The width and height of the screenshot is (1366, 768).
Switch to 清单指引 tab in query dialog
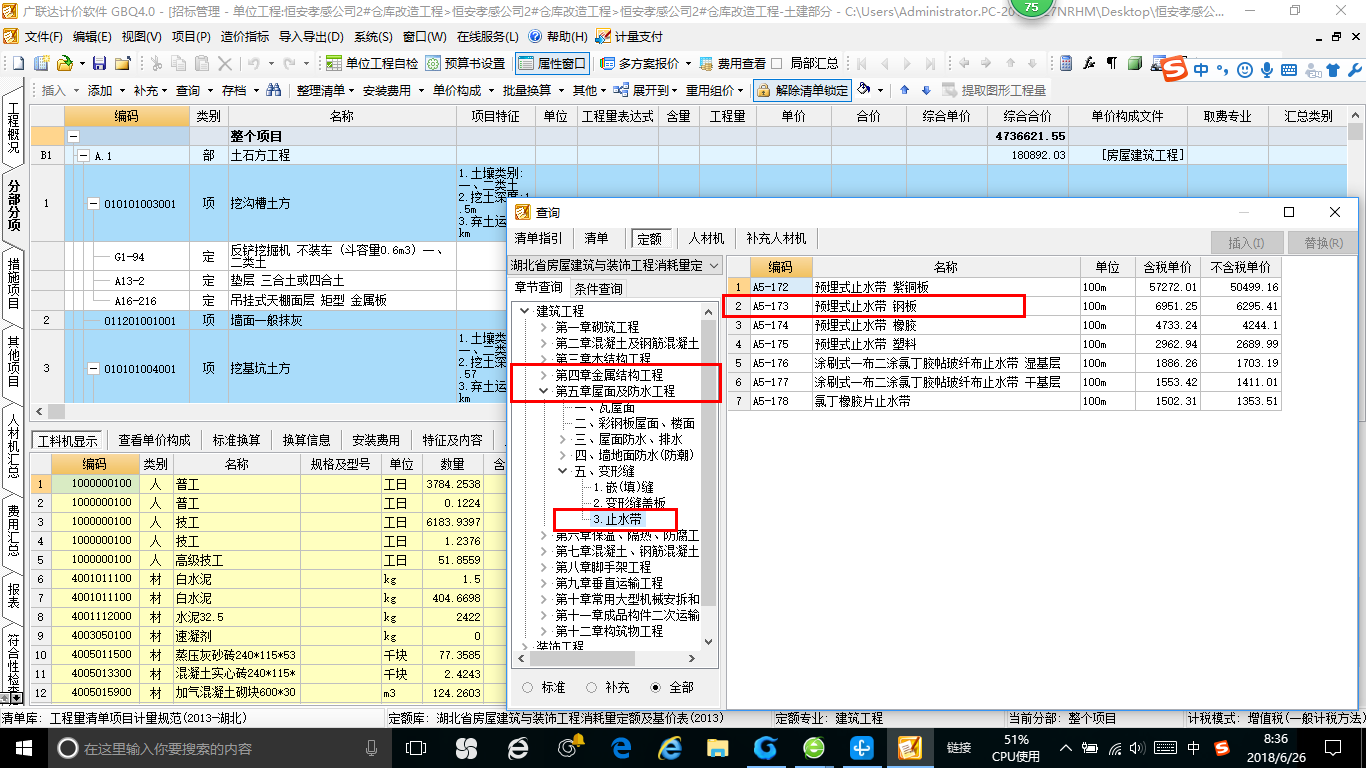pyautogui.click(x=538, y=239)
